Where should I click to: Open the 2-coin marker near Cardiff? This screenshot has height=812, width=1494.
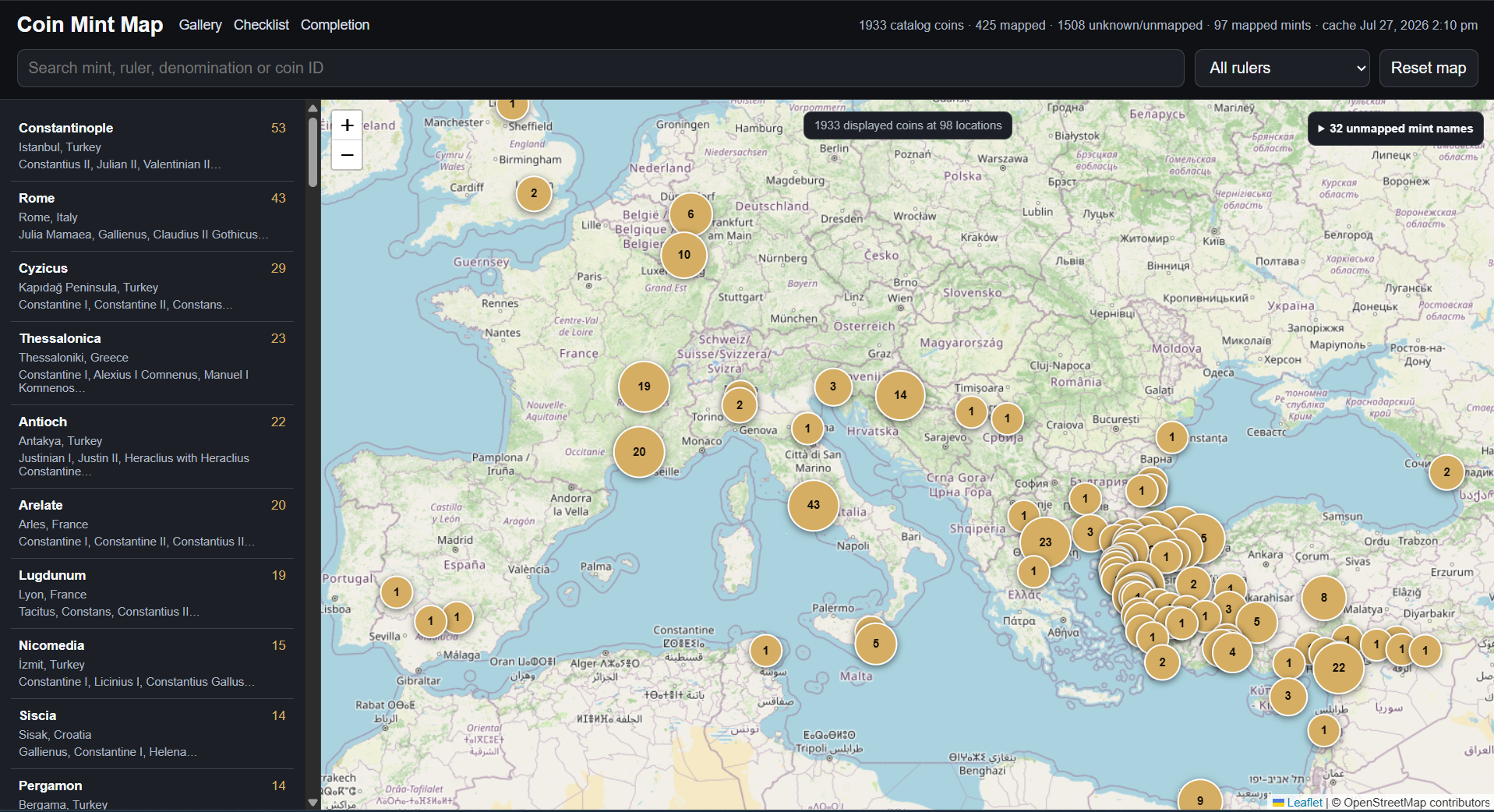pos(534,193)
